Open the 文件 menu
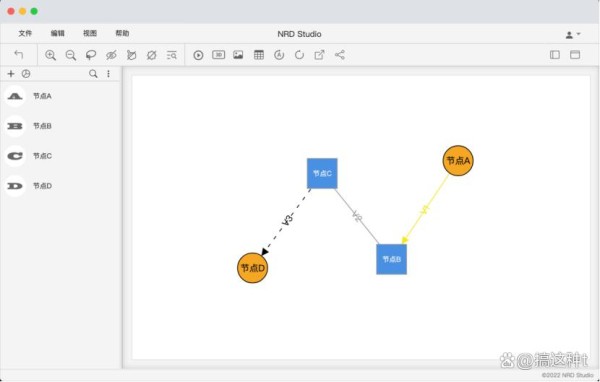The width and height of the screenshot is (600, 382). click(25, 34)
